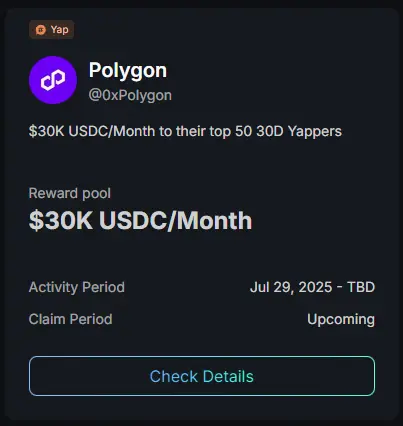Click the Check Details button
This screenshot has height=426, width=403.
[x=202, y=376]
